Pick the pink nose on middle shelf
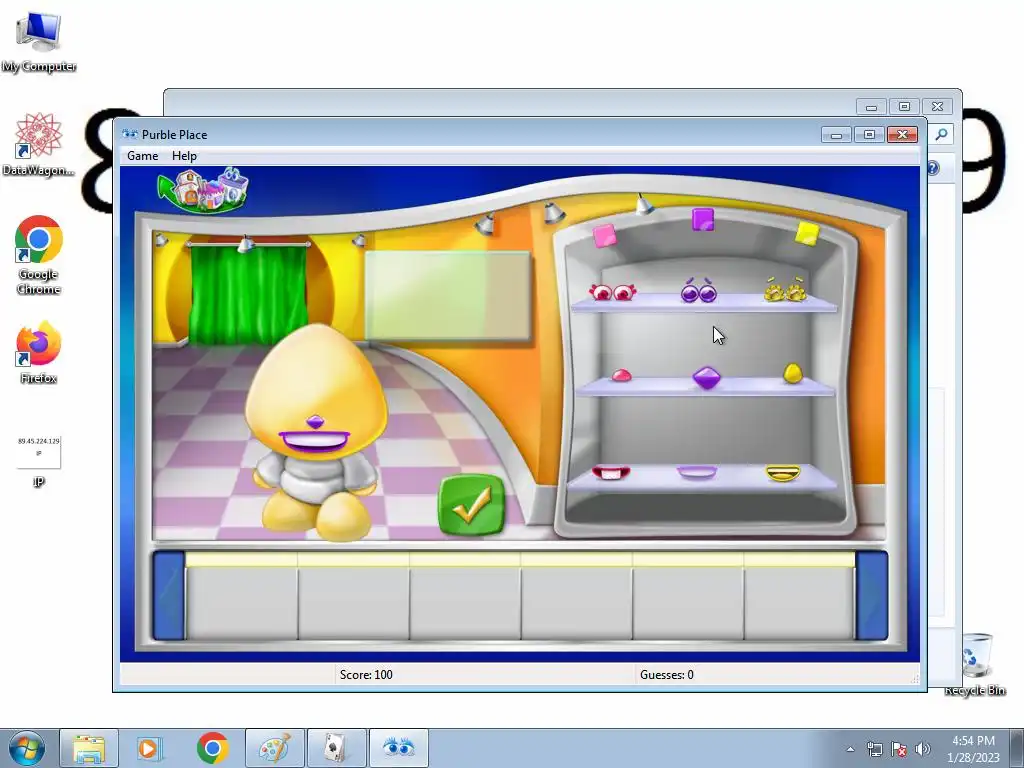 [621, 376]
